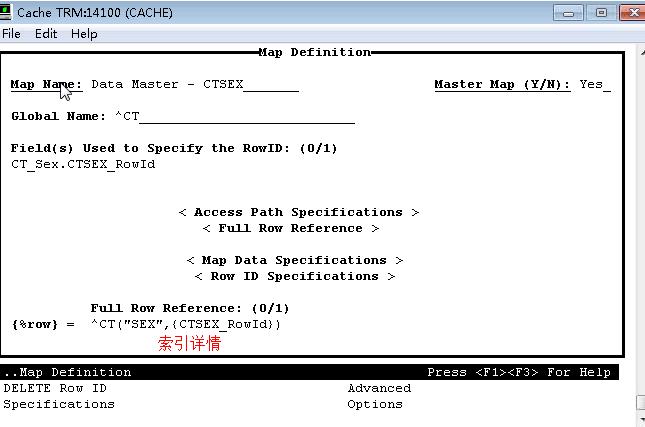The image size is (645, 427).
Task: Select the Full Row Reference option
Action: [x=290, y=228]
